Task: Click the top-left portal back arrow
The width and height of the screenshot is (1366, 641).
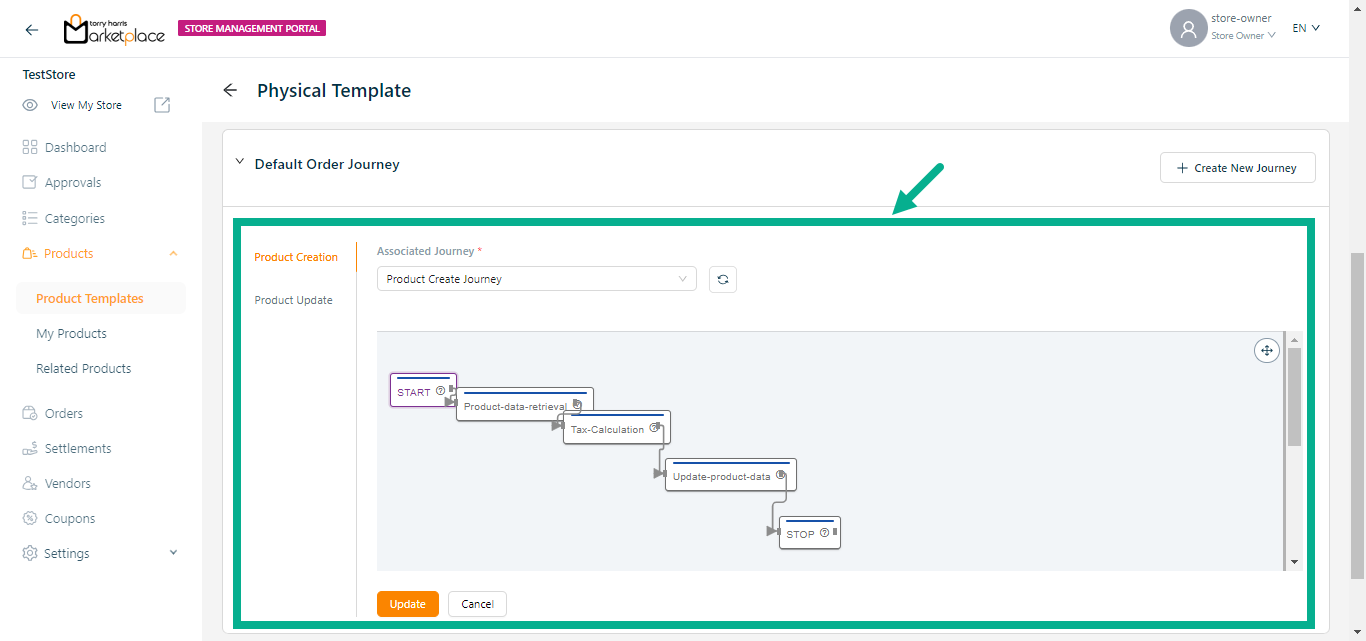Action: point(32,29)
